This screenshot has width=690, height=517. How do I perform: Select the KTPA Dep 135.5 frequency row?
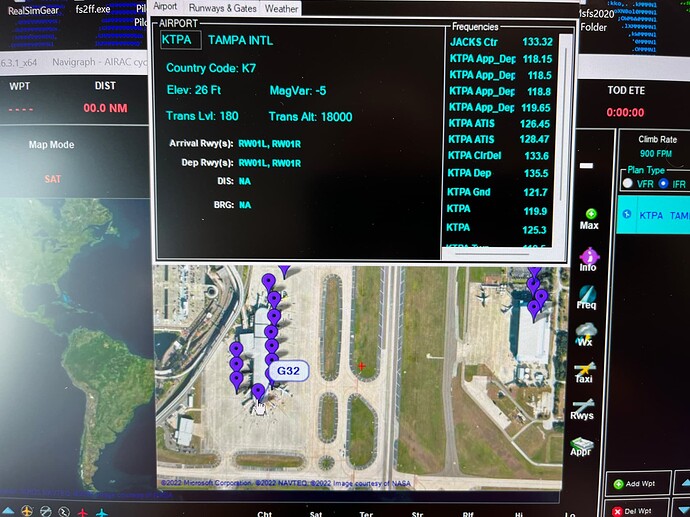(498, 173)
